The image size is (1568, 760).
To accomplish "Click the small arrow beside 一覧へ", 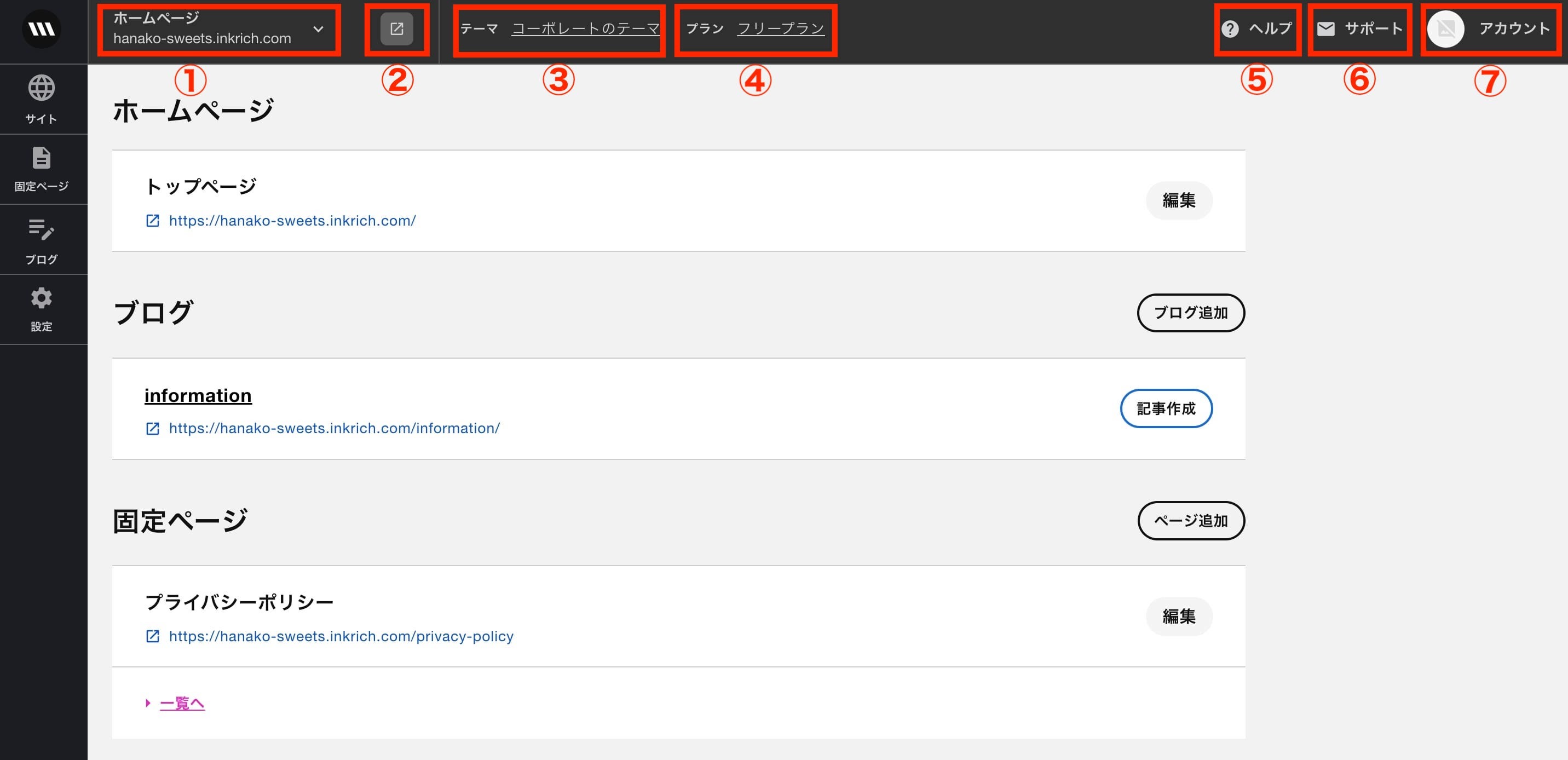I will (148, 703).
